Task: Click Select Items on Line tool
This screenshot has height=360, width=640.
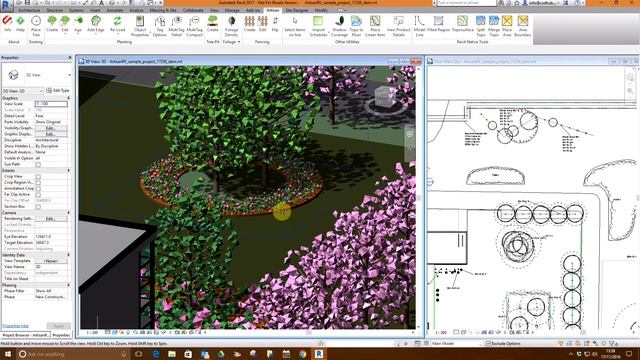Action: coord(295,26)
